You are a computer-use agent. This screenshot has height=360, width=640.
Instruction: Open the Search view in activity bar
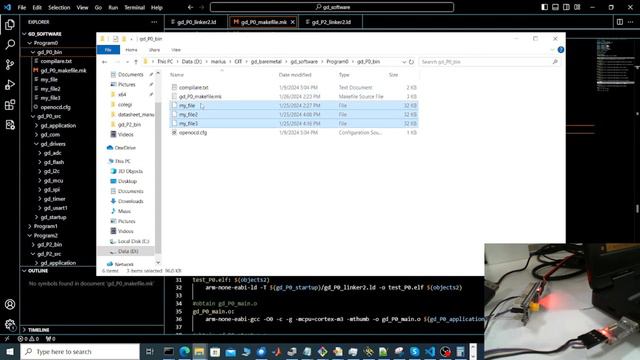(10, 44)
